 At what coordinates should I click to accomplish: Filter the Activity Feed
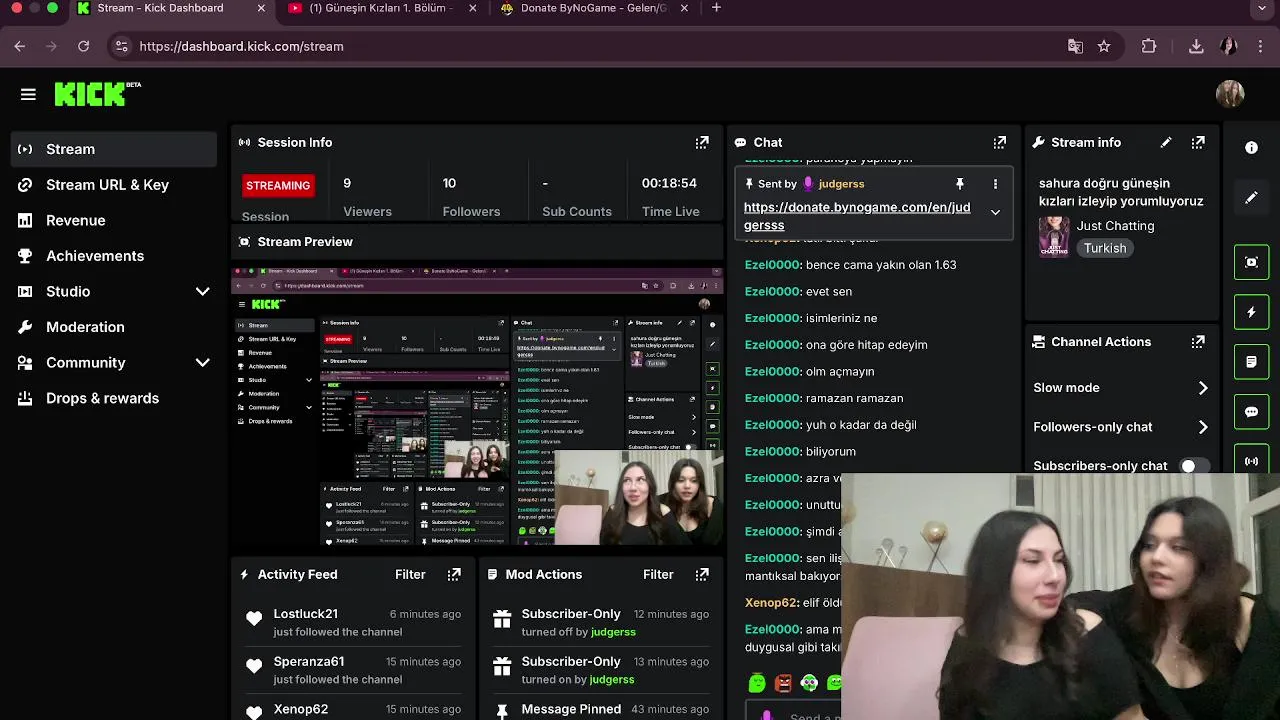click(410, 575)
